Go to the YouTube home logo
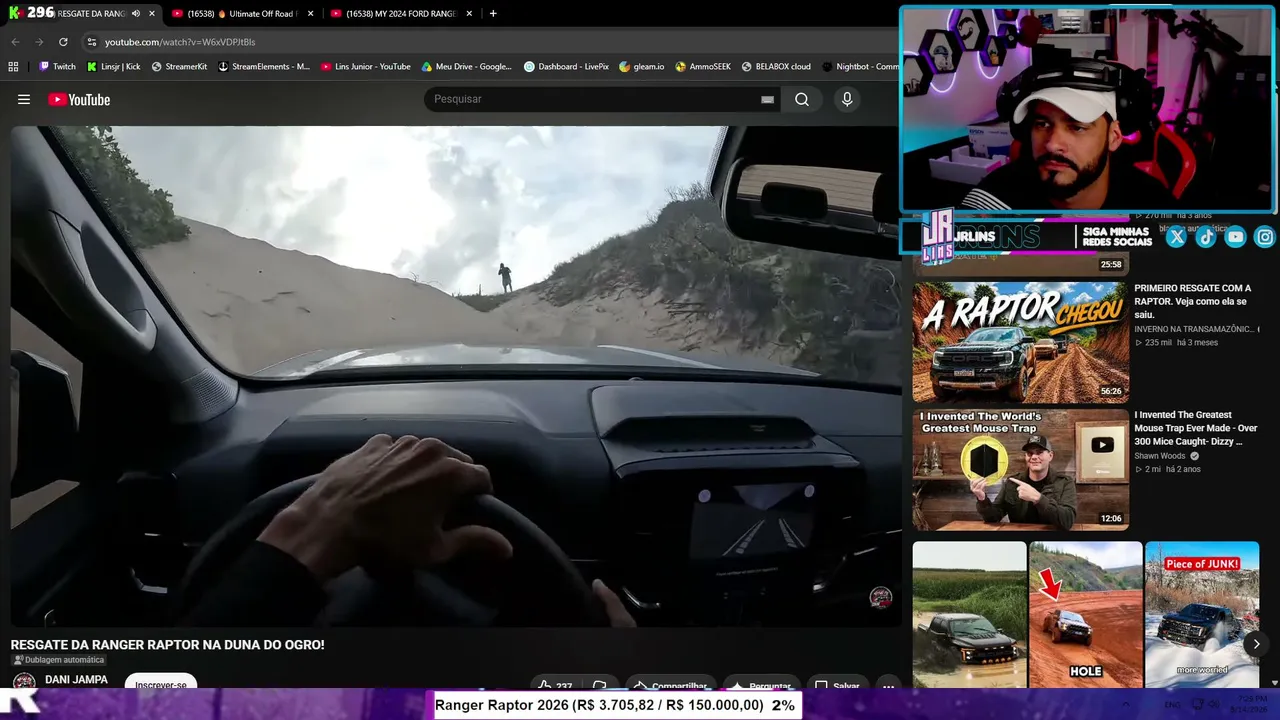This screenshot has width=1280, height=720. point(79,99)
